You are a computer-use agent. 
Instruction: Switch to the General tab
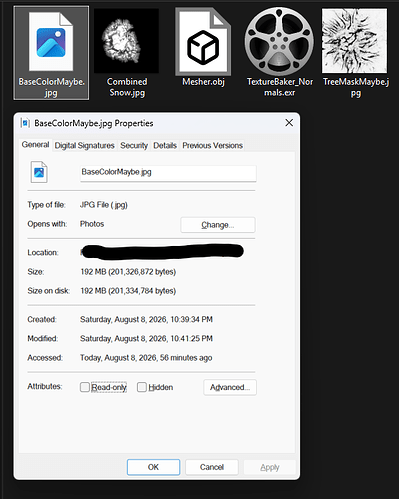[35, 145]
